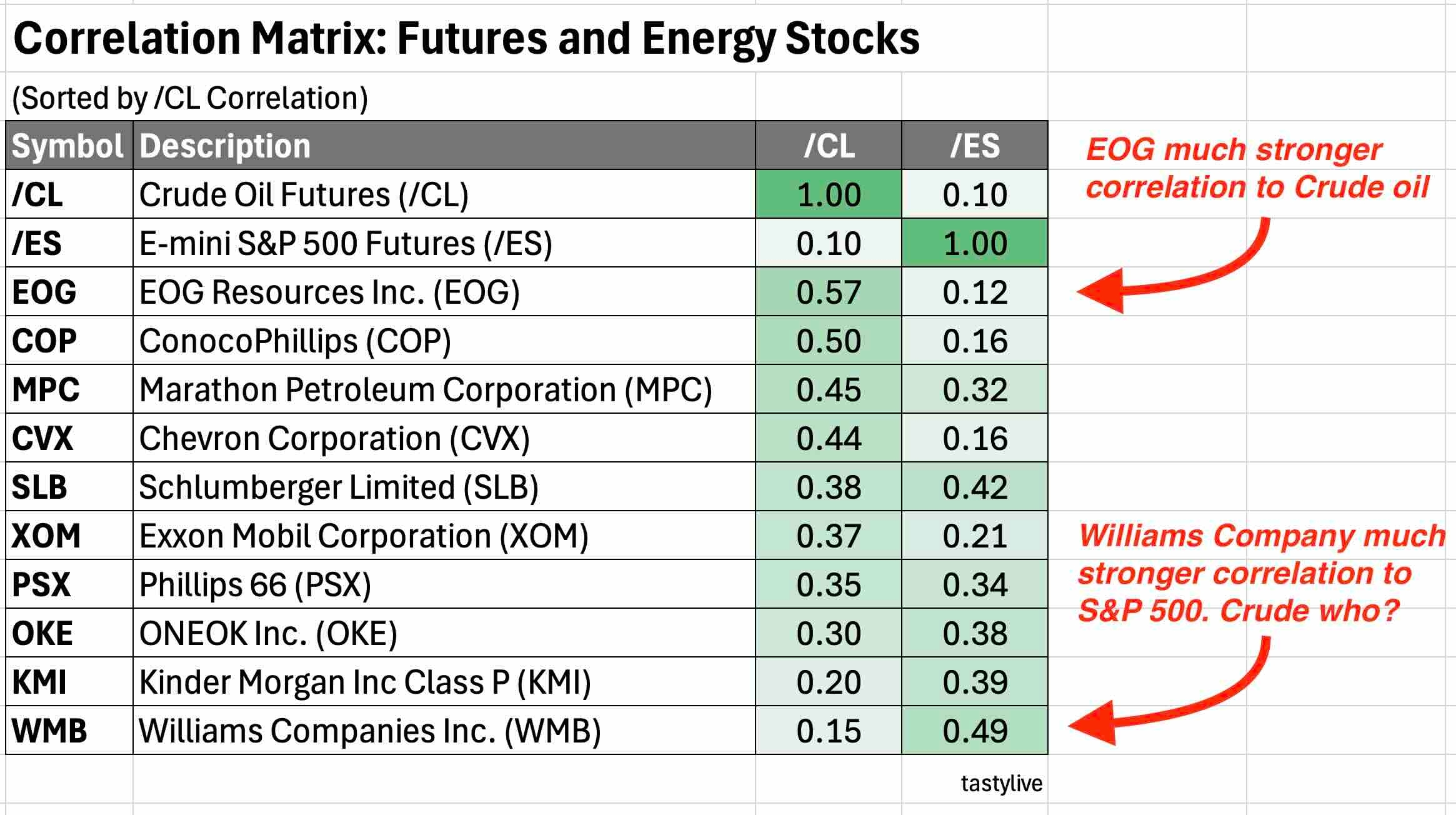Select EOG's /CL correlation cell 0.57

pos(828,292)
